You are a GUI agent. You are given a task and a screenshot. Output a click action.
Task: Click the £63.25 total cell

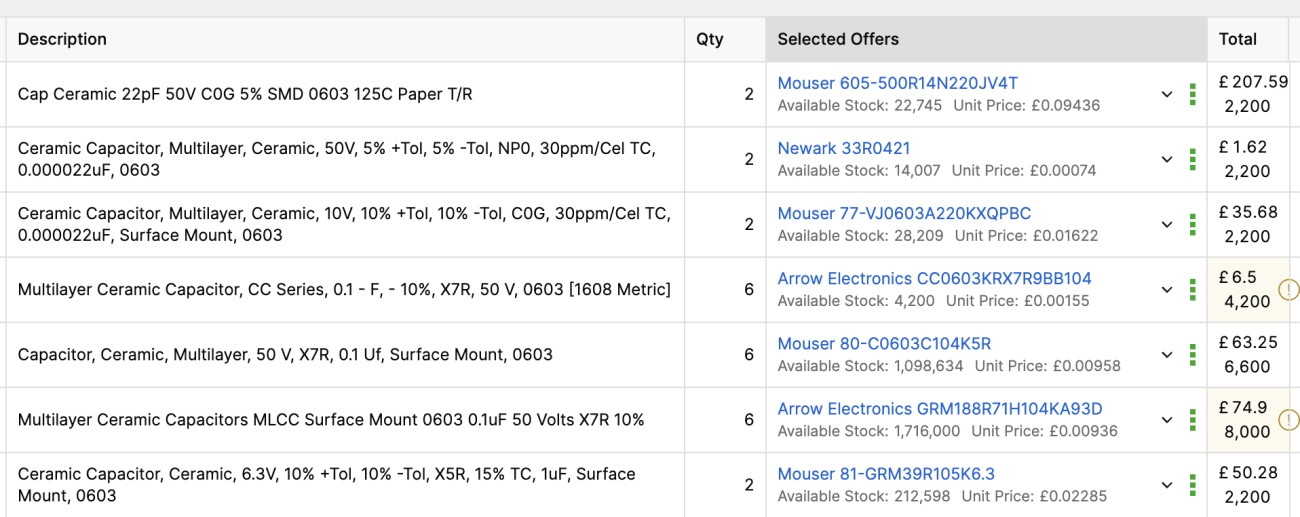pos(1248,354)
